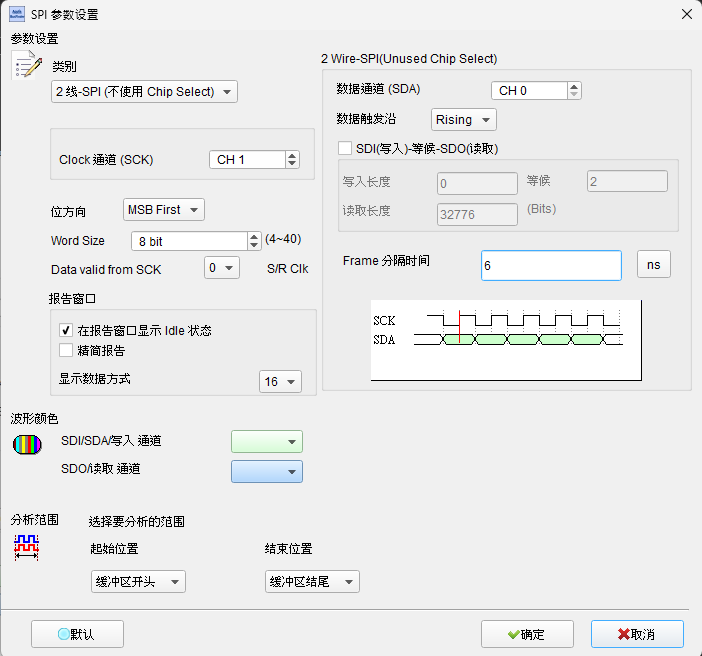This screenshot has height=656, width=702.
Task: Click the notepad parameter settings icon
Action: 27,64
